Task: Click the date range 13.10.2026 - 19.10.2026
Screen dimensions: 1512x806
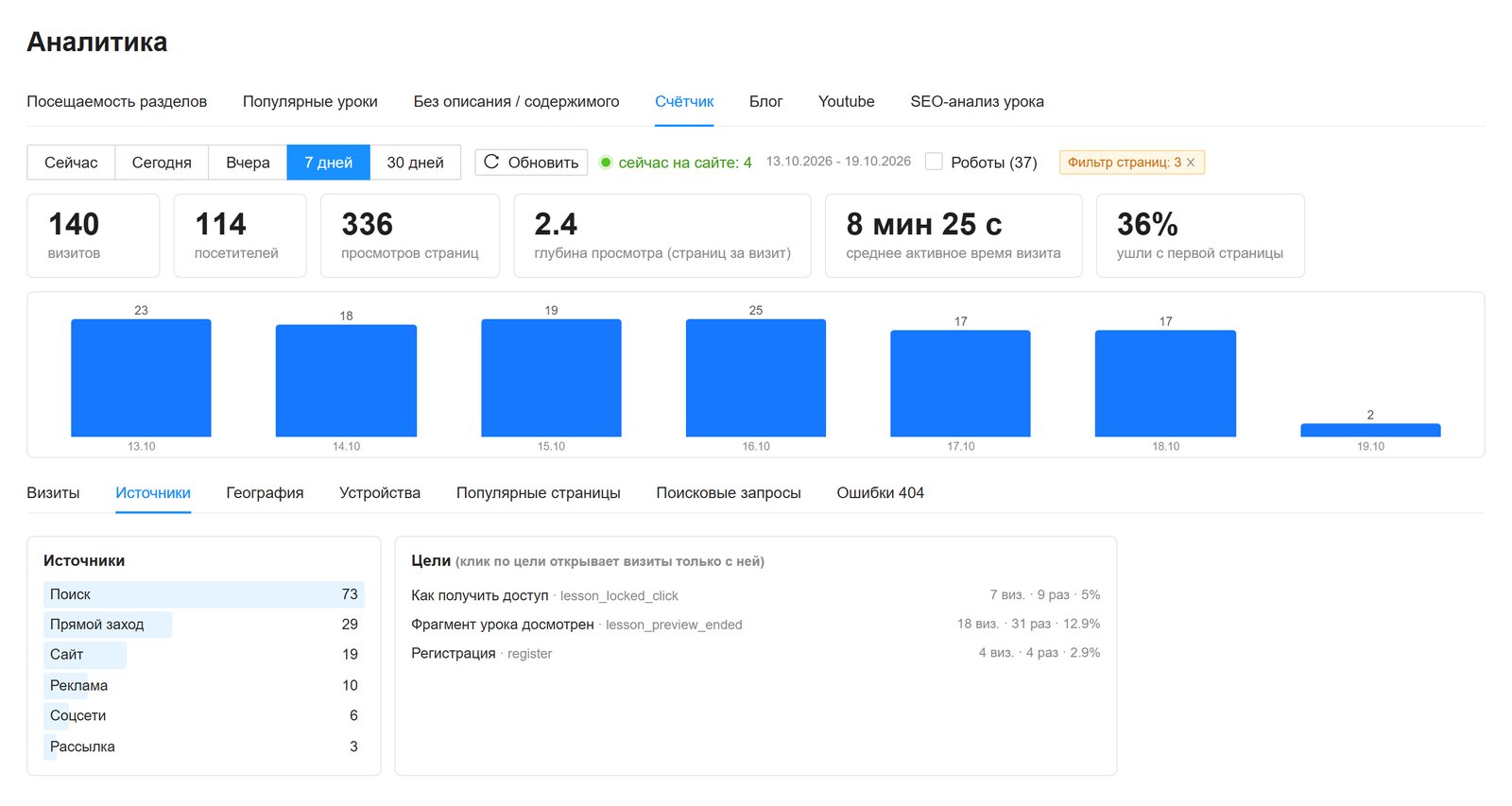Action: [838, 162]
